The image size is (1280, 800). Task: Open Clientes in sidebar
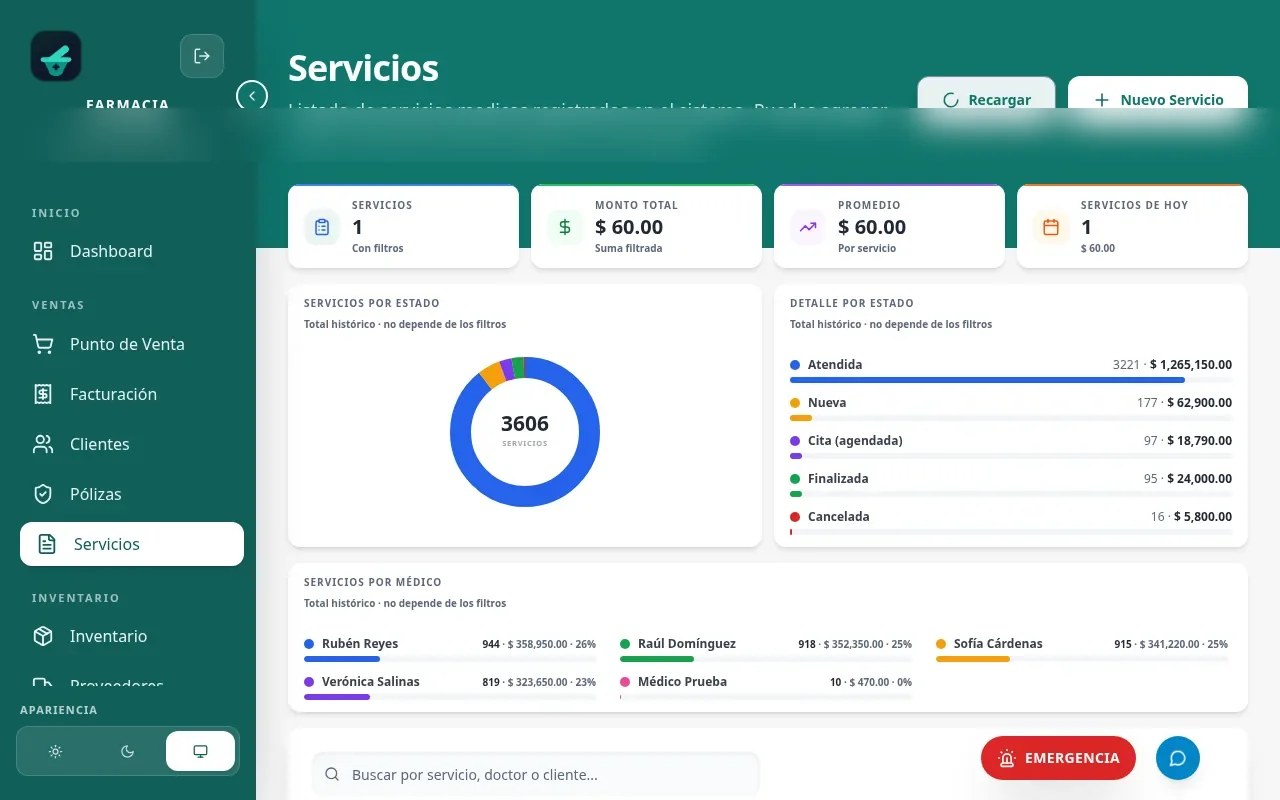(x=132, y=444)
